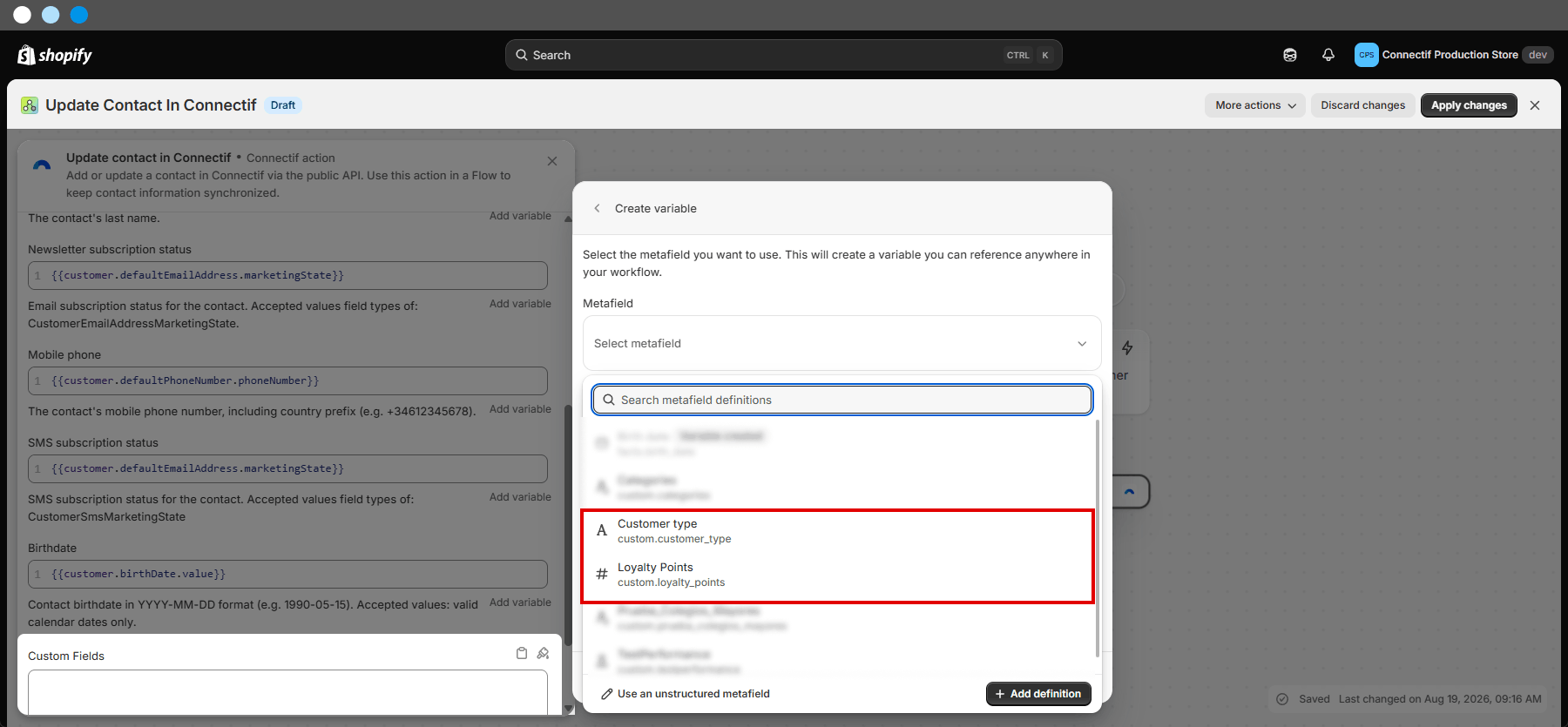Click the SMS subscription status code field
Viewport: 1568px width, 727px height.
(287, 468)
